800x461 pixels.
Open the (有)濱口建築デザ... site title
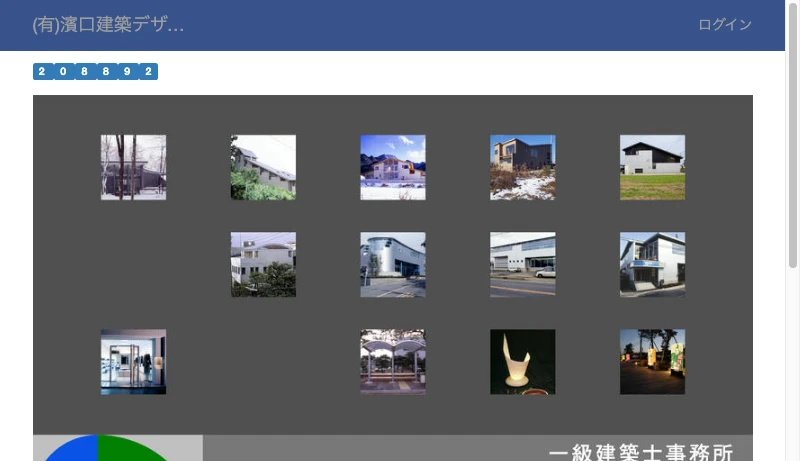coord(108,25)
